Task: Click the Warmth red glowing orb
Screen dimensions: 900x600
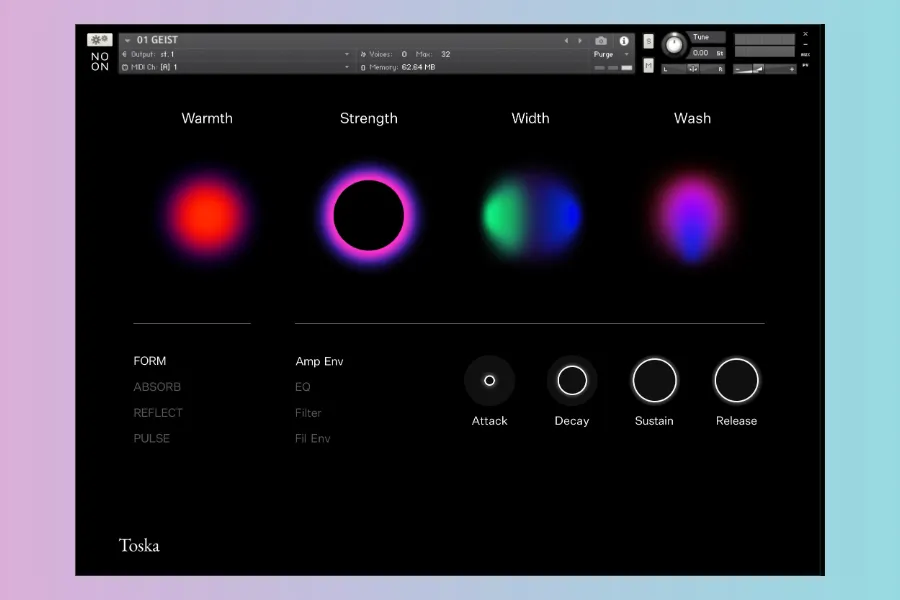Action: (207, 215)
